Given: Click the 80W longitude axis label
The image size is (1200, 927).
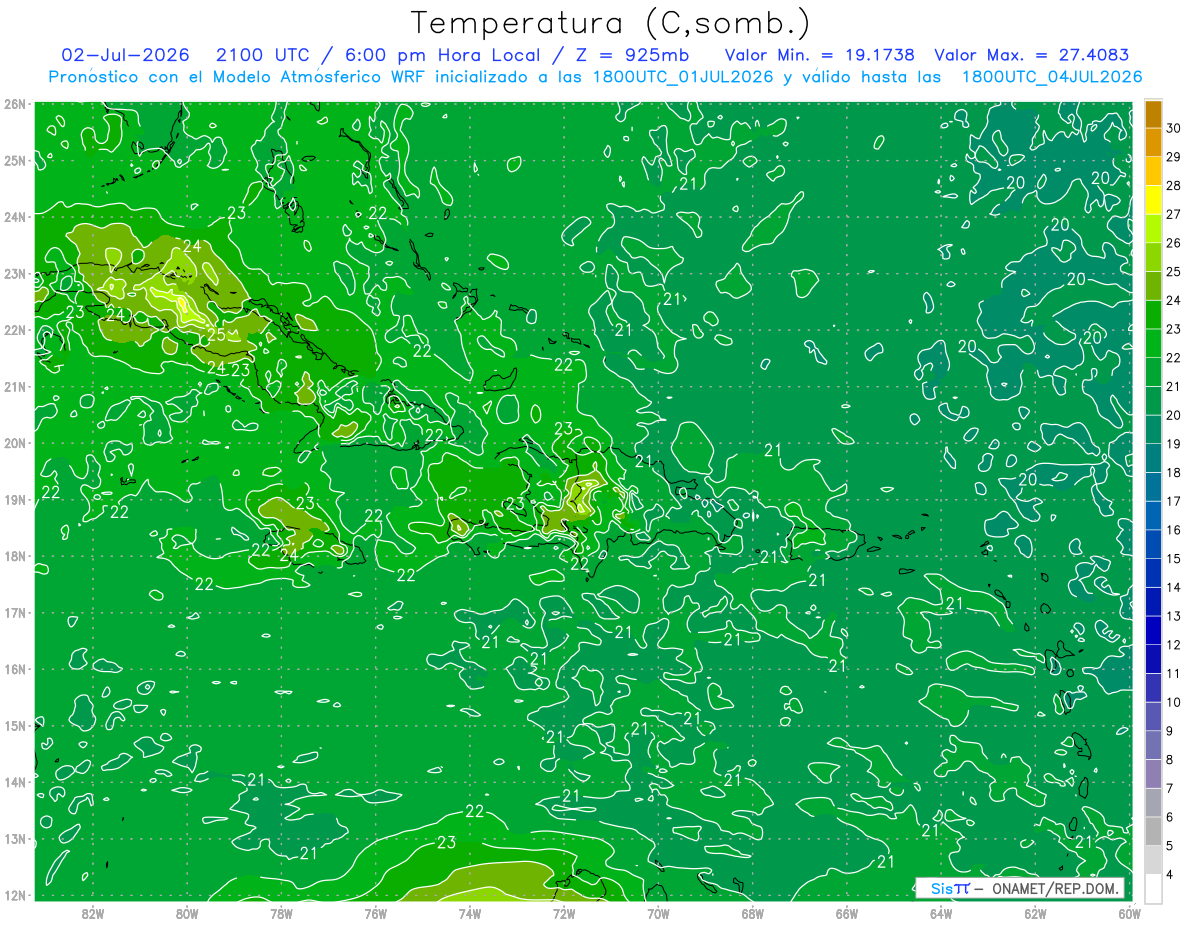Looking at the screenshot, I should (187, 912).
